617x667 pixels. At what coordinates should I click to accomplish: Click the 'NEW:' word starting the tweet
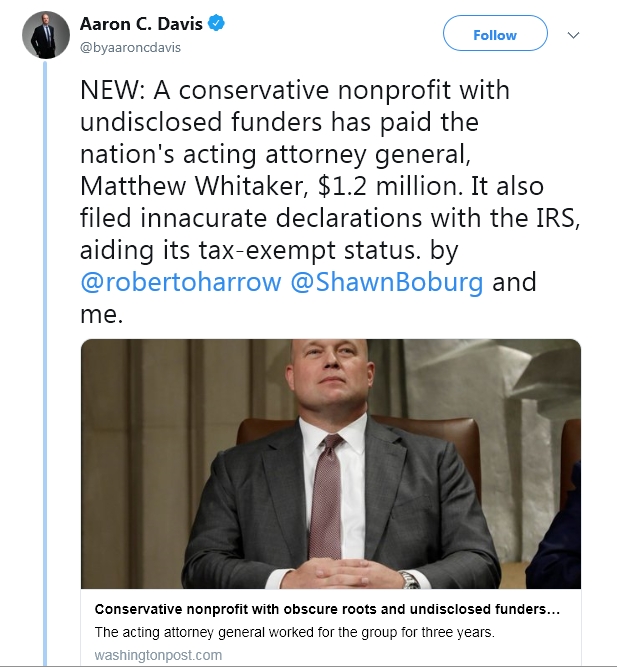point(111,90)
